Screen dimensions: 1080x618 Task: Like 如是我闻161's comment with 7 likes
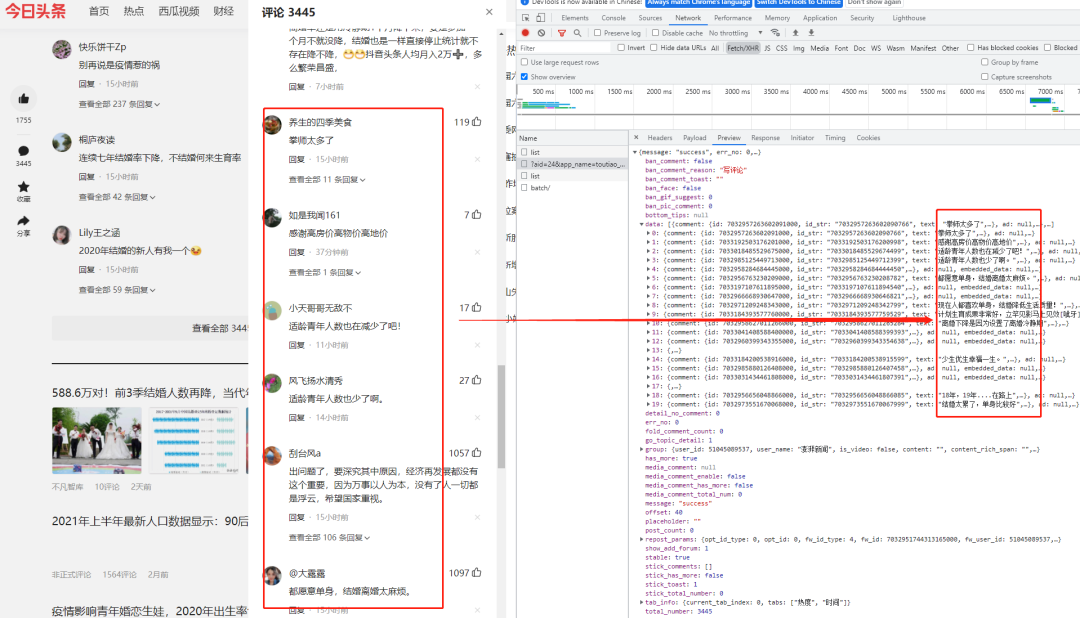coord(477,215)
